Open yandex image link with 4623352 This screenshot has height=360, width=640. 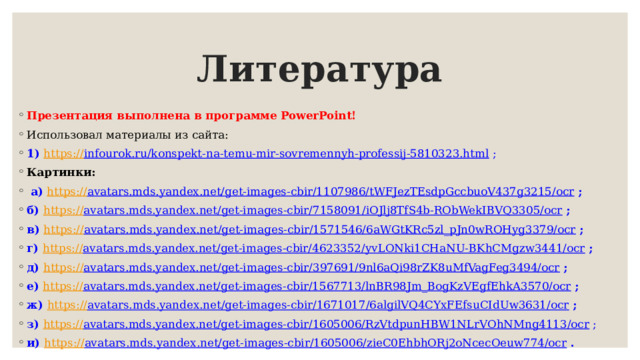[314, 248]
